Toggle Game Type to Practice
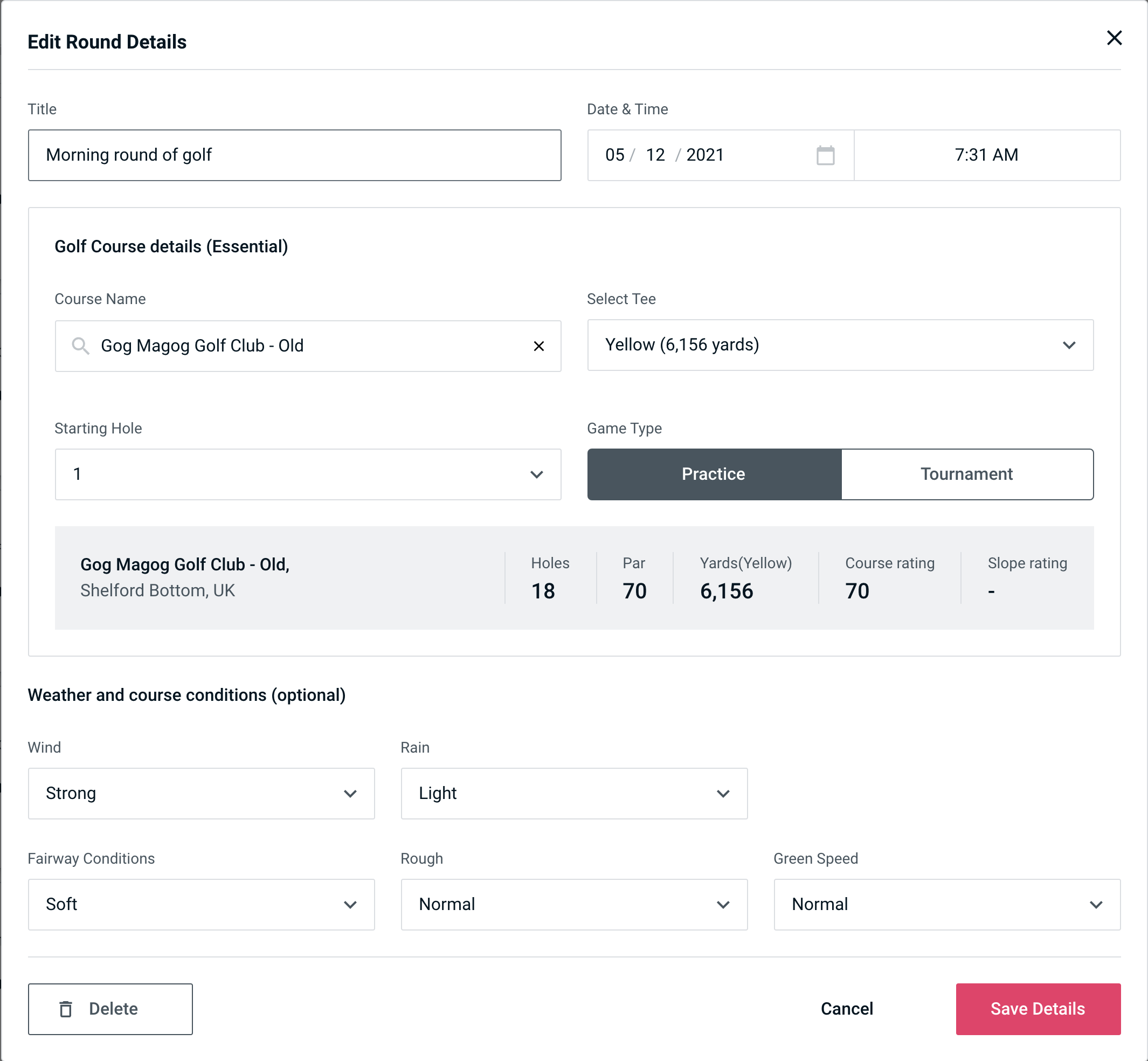This screenshot has width=1148, height=1061. (714, 474)
